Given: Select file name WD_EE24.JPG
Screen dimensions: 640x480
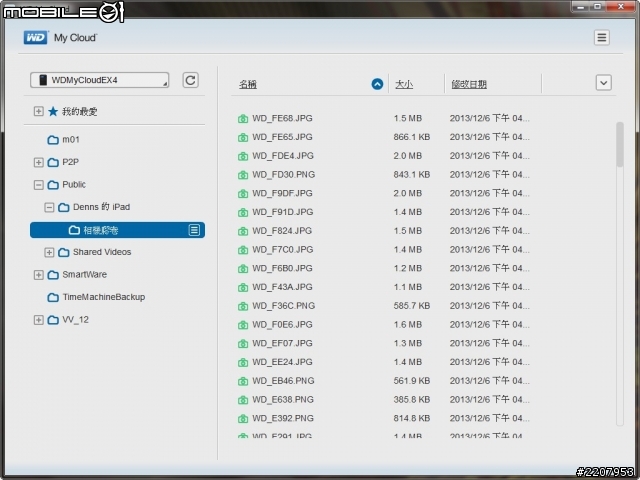Looking at the screenshot, I should (x=282, y=362).
